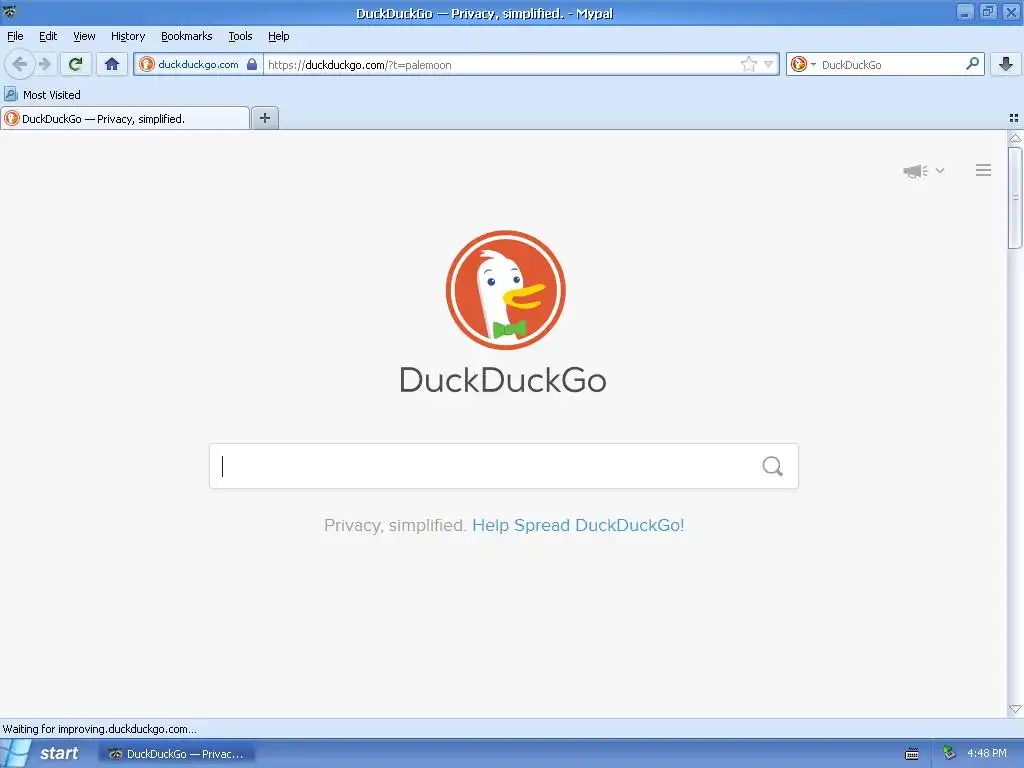Open the hamburger menu on the DuckDuckGo page
Image resolution: width=1024 pixels, height=768 pixels.
(x=984, y=170)
